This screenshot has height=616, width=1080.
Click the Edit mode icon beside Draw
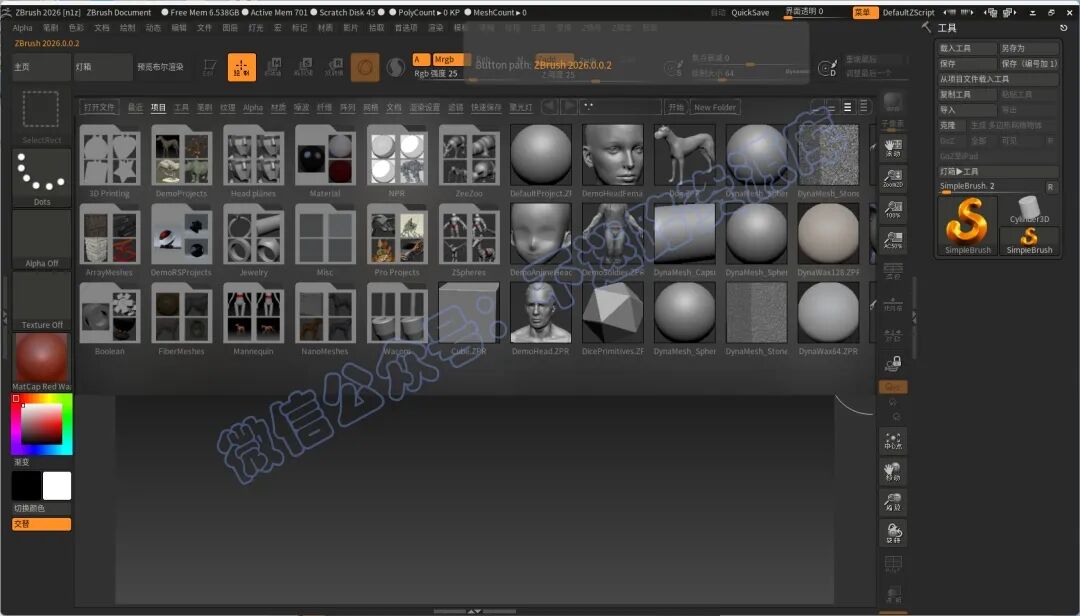coord(209,67)
